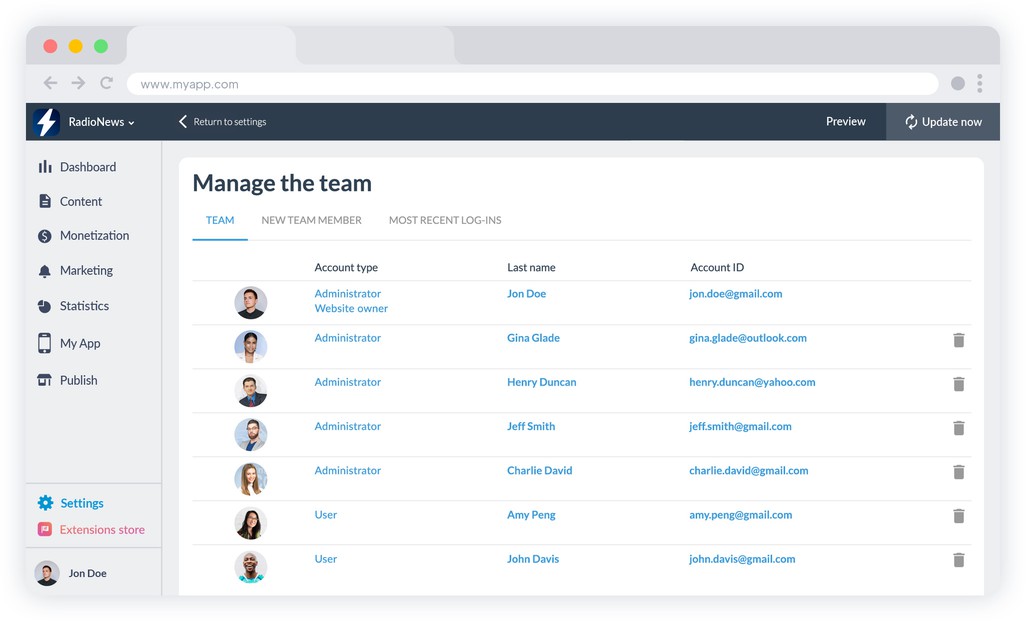Go back via Return to settings
Image resolution: width=1026 pixels, height=621 pixels.
[x=223, y=122]
